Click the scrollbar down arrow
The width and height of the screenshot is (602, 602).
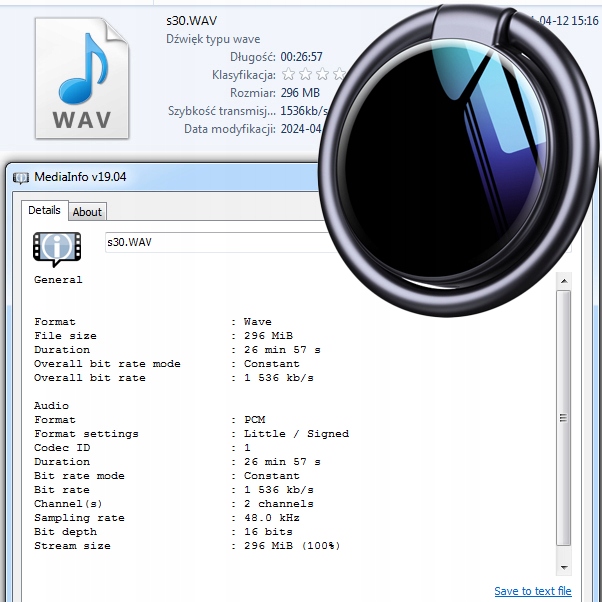tap(563, 566)
